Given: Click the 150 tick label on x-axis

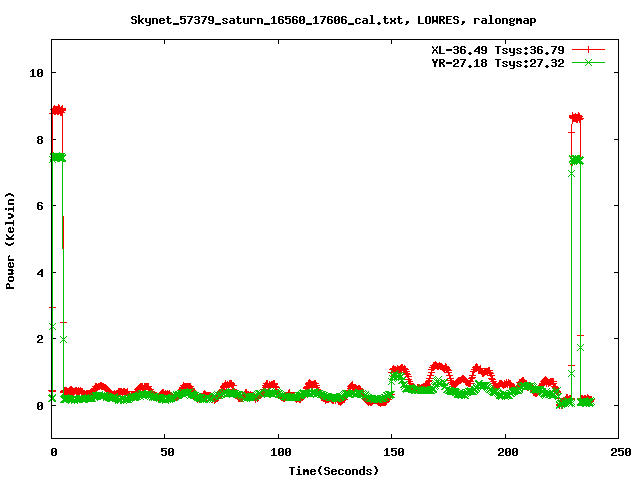Looking at the screenshot, I should [x=392, y=452].
